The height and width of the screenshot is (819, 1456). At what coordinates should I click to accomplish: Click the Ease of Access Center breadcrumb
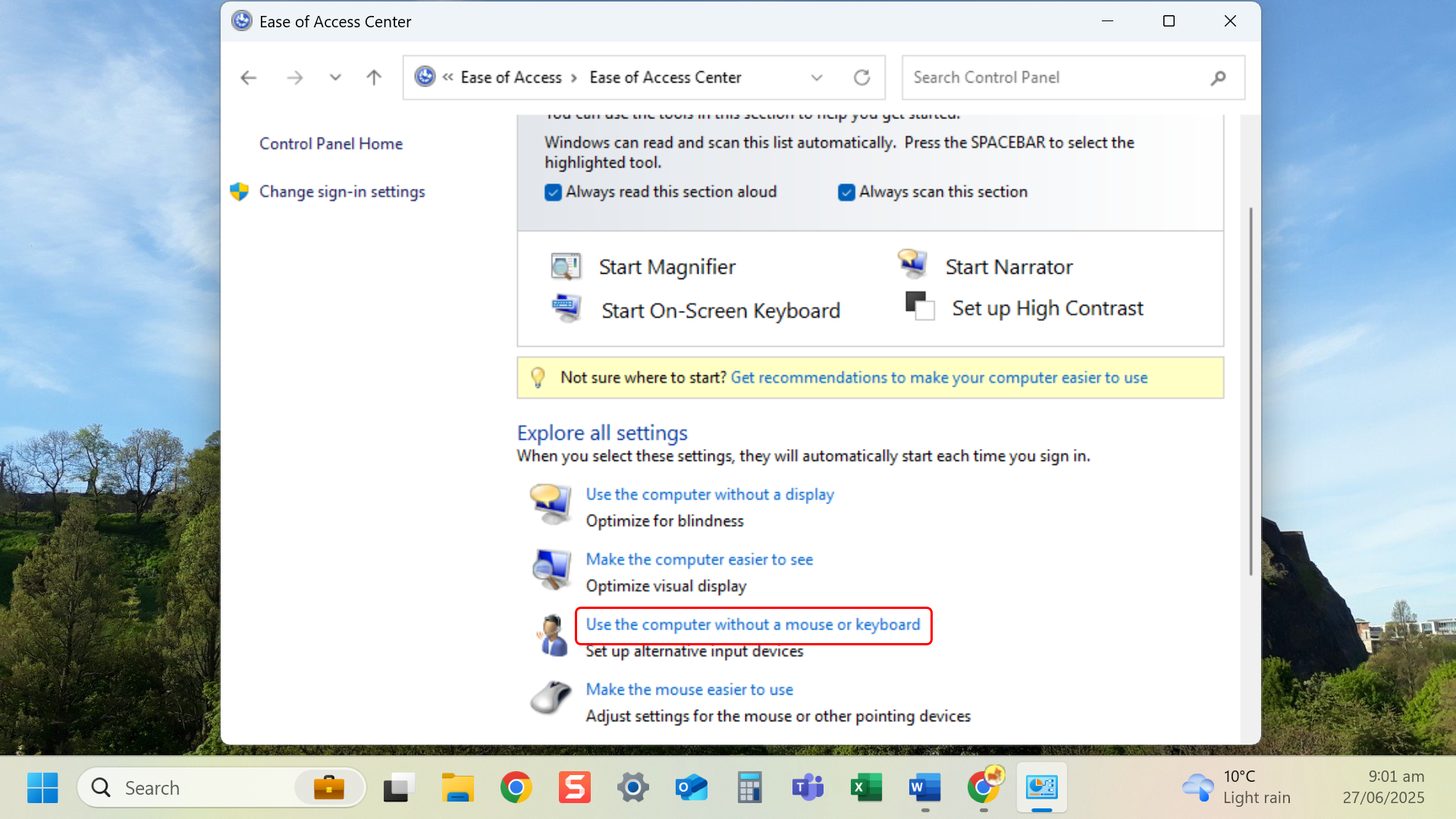pyautogui.click(x=665, y=77)
